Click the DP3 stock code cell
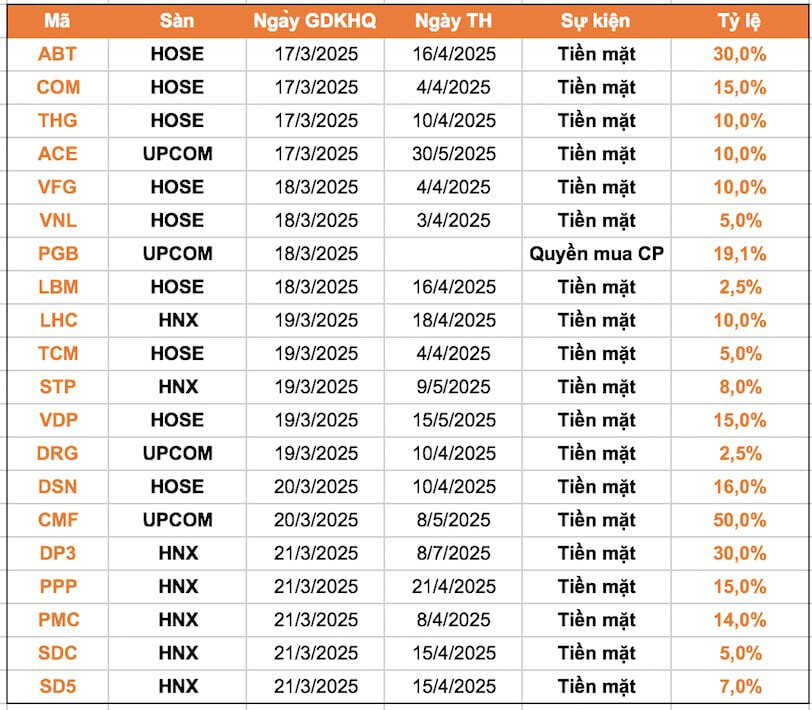812x710 pixels. 57,553
